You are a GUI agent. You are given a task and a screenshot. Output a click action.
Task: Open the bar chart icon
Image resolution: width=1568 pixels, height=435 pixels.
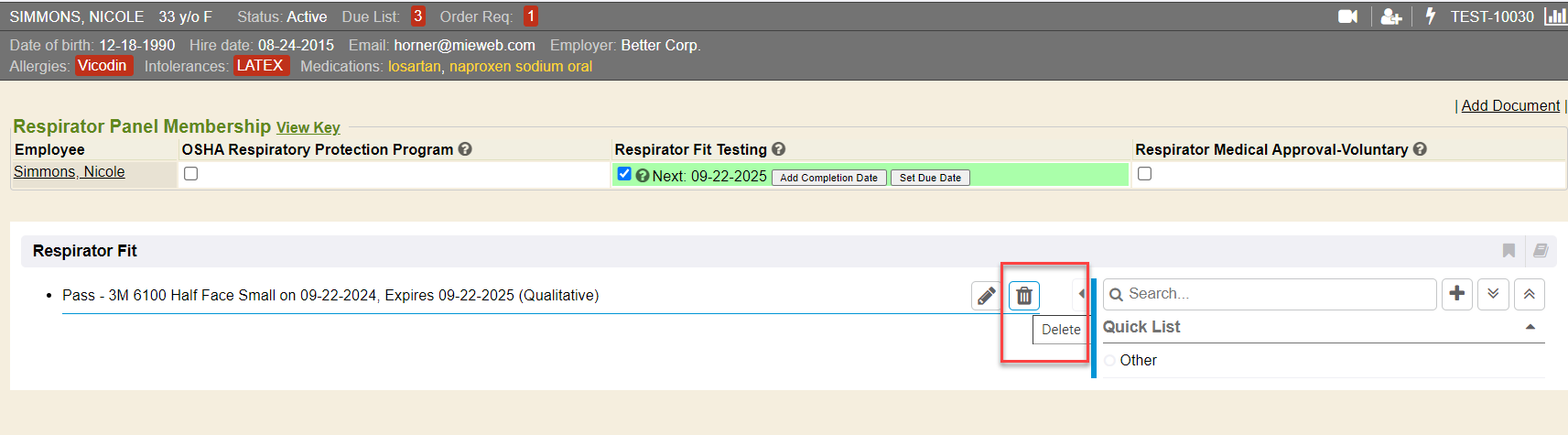point(1555,16)
